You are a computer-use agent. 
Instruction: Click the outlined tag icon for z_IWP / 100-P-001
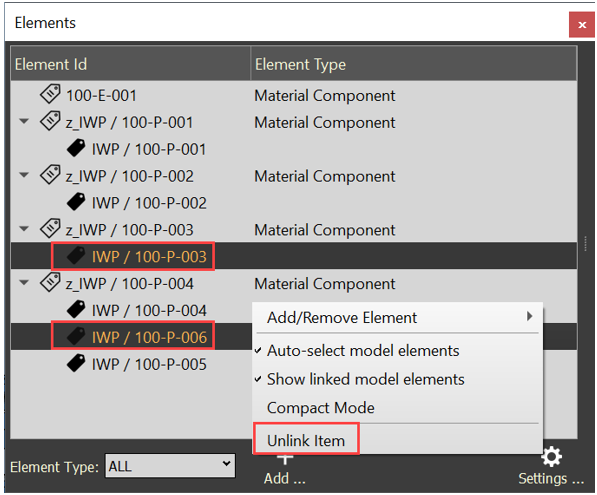[50, 121]
